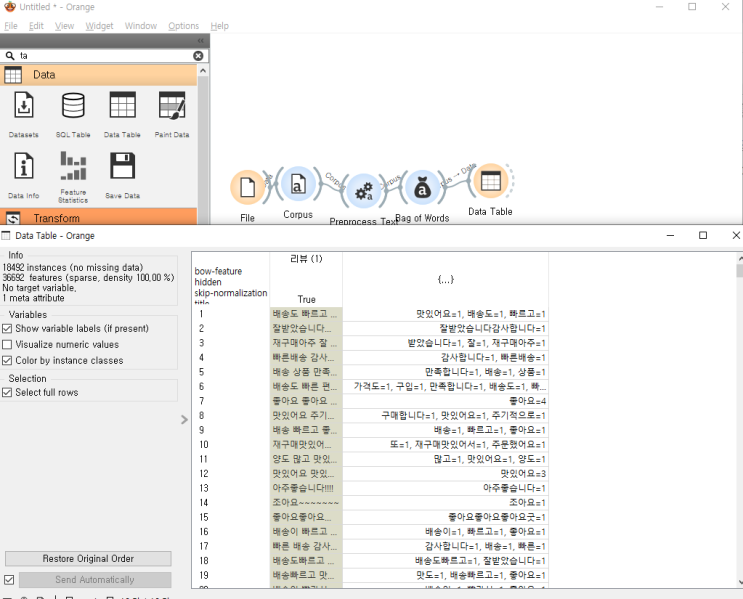Screen dimensions: 743x599
Task: Open the Edit menu
Action: tap(36, 26)
